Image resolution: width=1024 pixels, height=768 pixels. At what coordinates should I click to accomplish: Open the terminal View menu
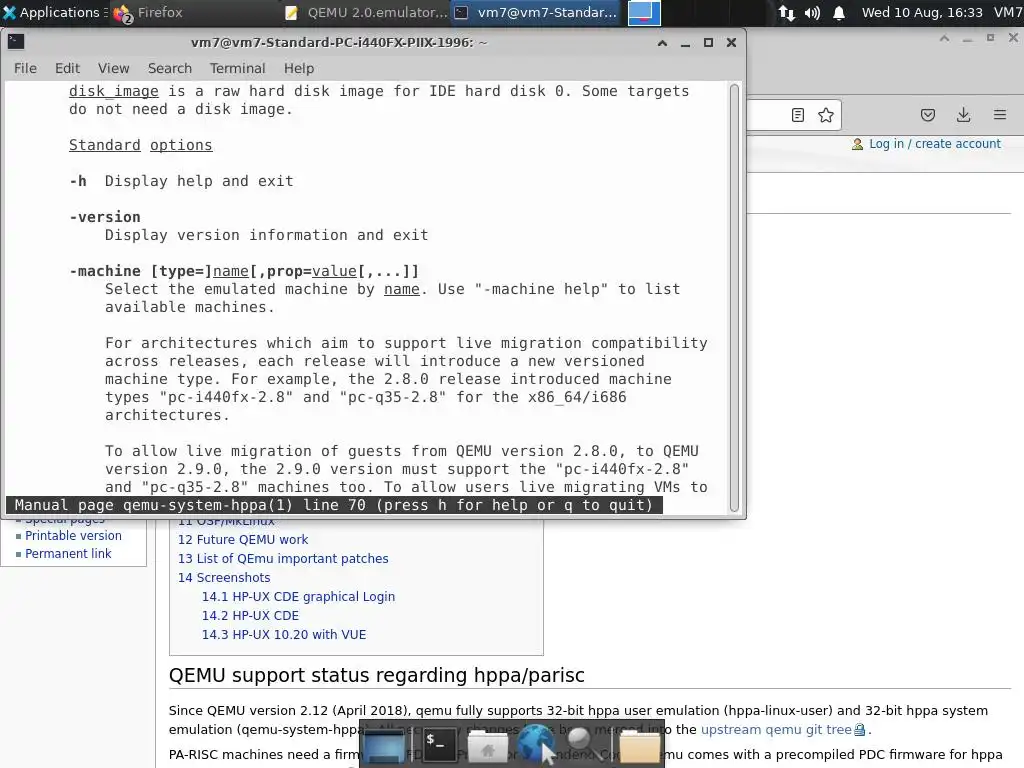click(x=114, y=68)
